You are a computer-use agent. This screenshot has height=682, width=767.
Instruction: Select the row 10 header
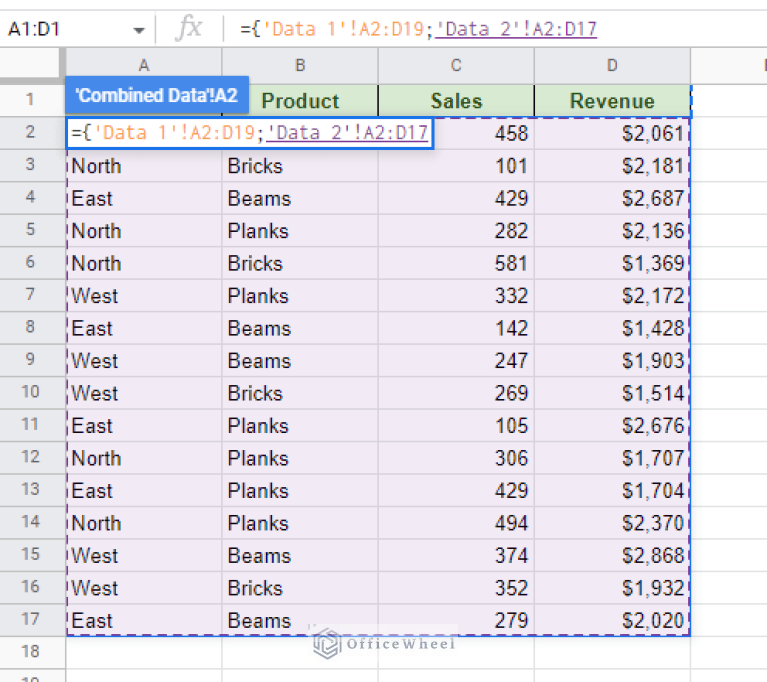click(32, 393)
